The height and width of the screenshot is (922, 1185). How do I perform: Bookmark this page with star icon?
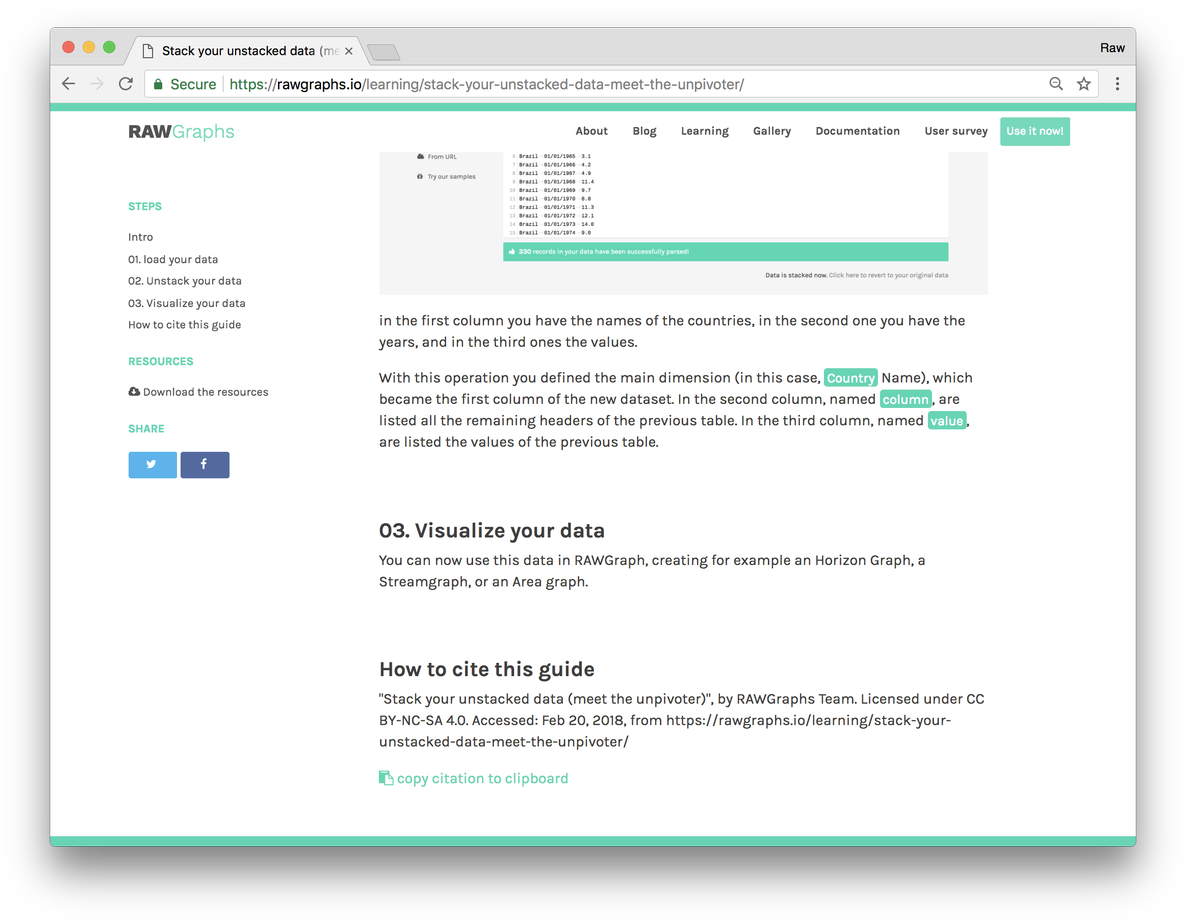[x=1083, y=84]
